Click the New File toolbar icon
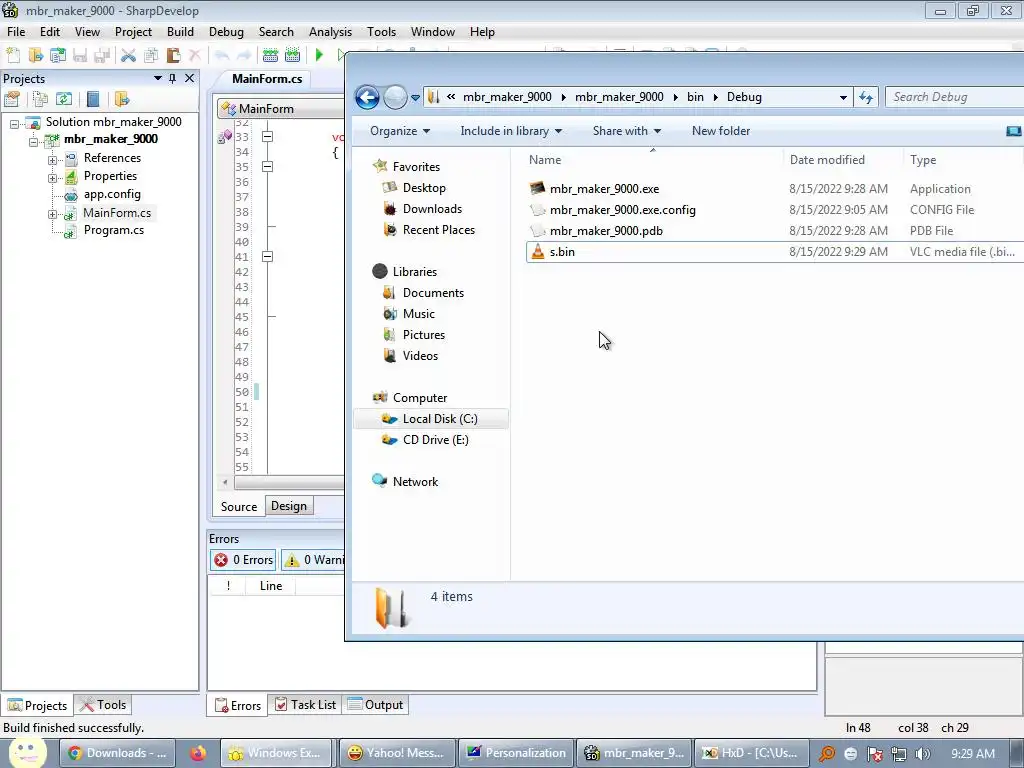This screenshot has height=768, width=1024. click(x=13, y=56)
